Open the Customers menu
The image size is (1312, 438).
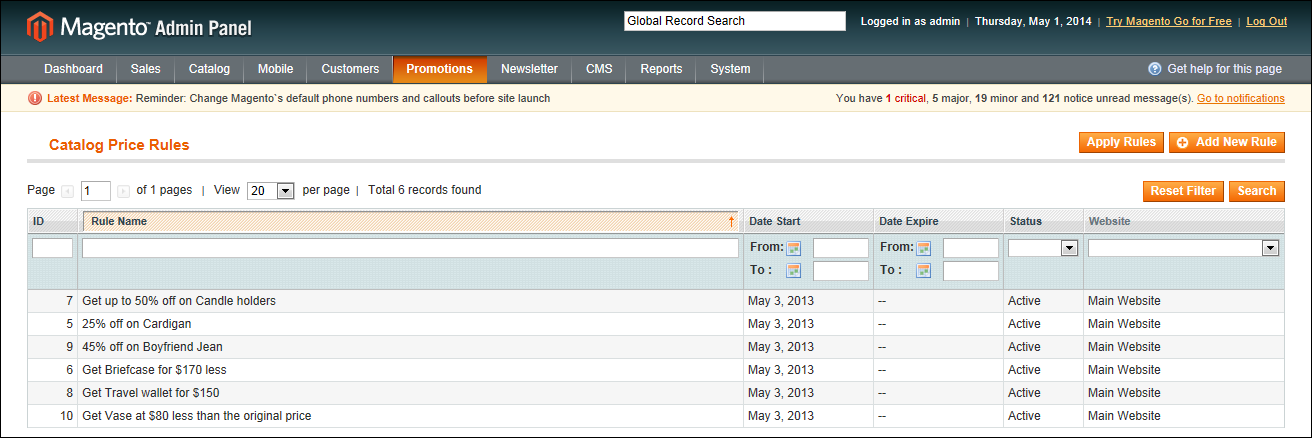tap(350, 69)
